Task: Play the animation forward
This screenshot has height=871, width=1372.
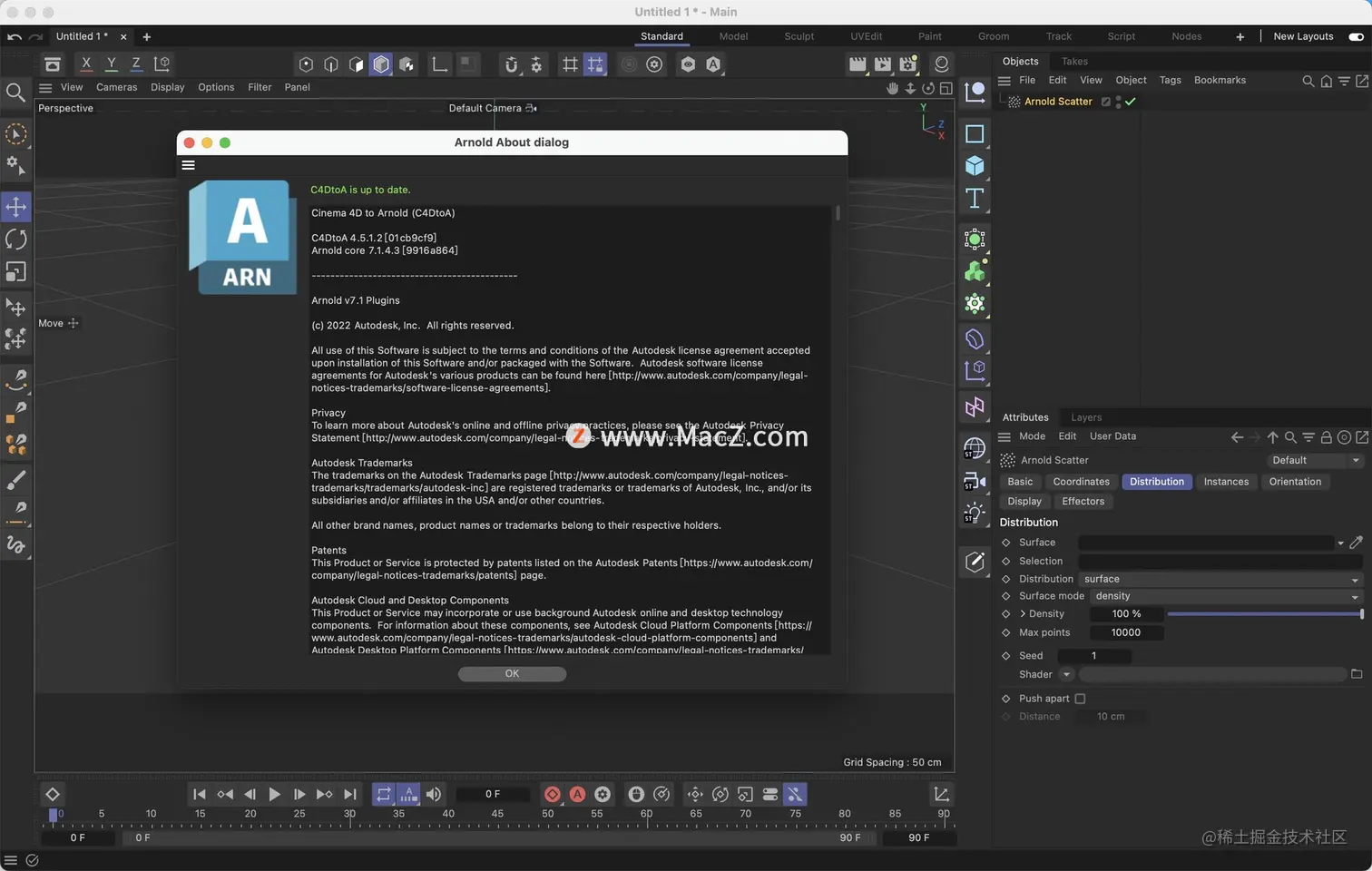Action: 274,794
